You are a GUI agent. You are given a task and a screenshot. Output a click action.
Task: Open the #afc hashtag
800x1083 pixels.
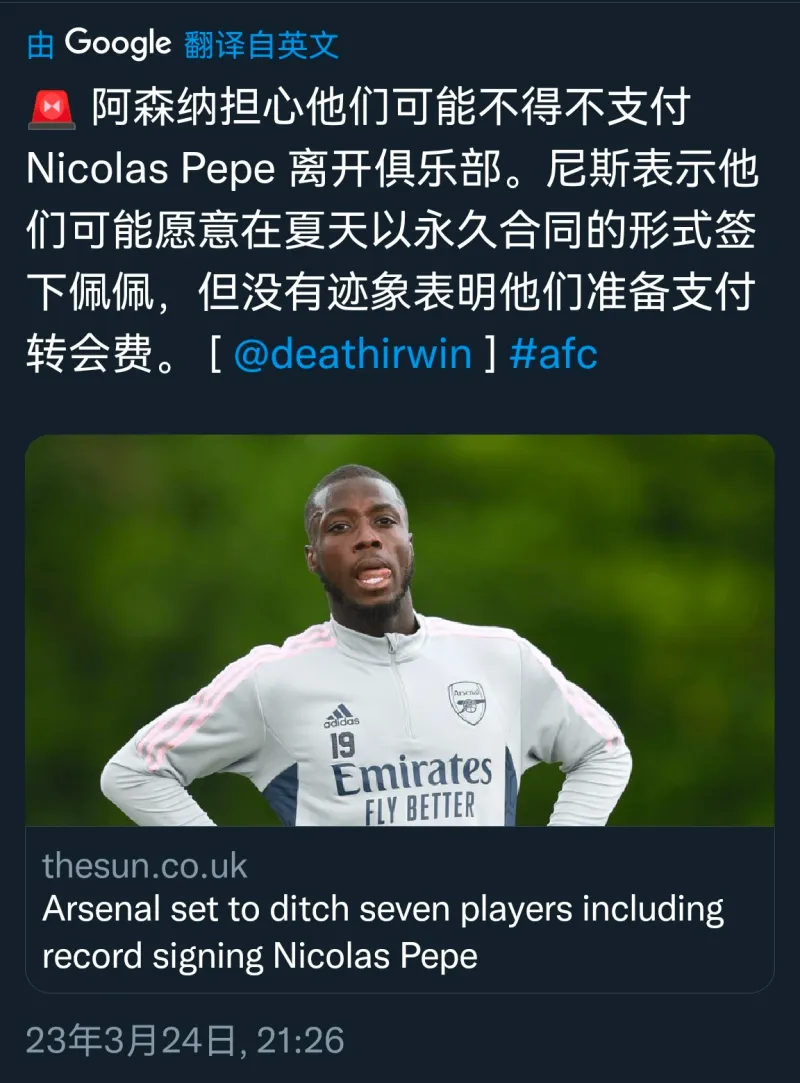pyautogui.click(x=553, y=354)
